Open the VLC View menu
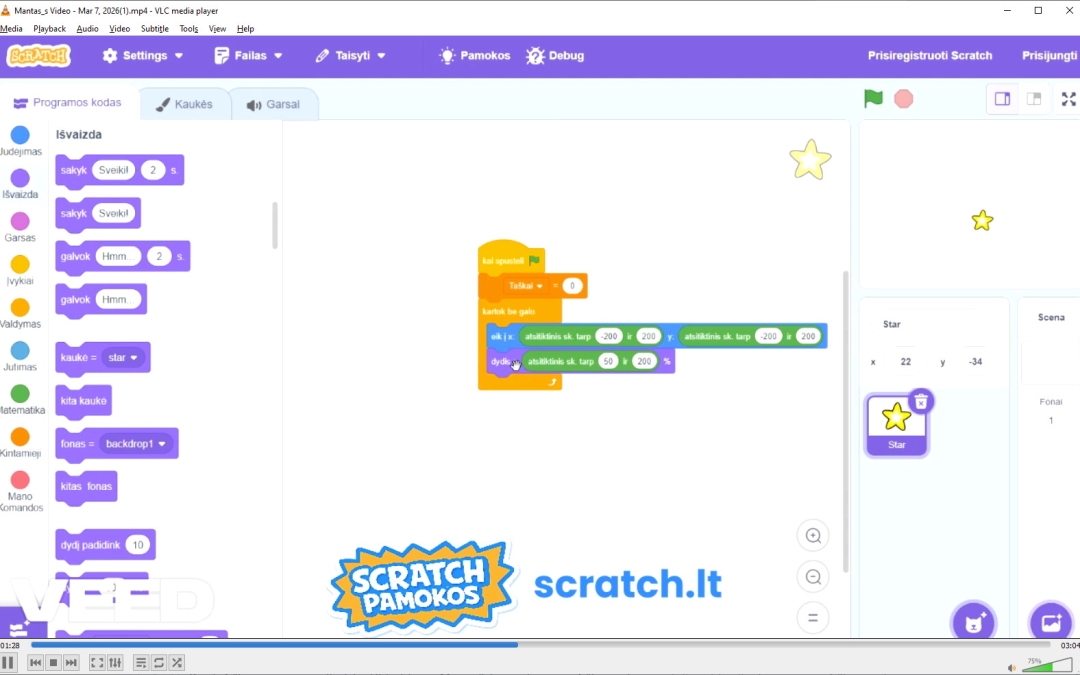The height and width of the screenshot is (675, 1080). click(217, 29)
